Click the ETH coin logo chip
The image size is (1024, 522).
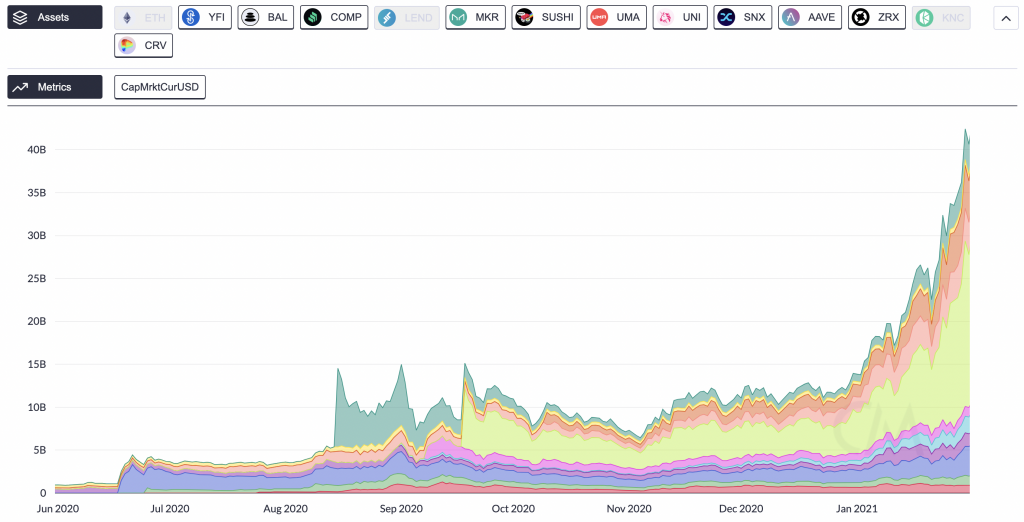click(143, 18)
